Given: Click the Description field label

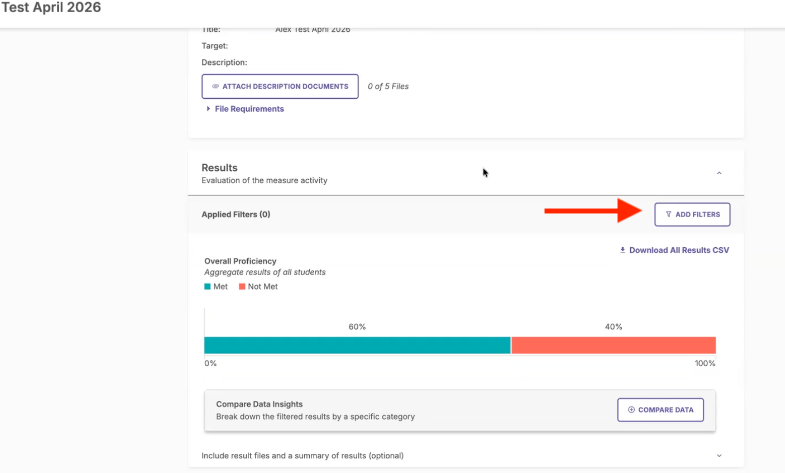Looking at the screenshot, I should (224, 63).
